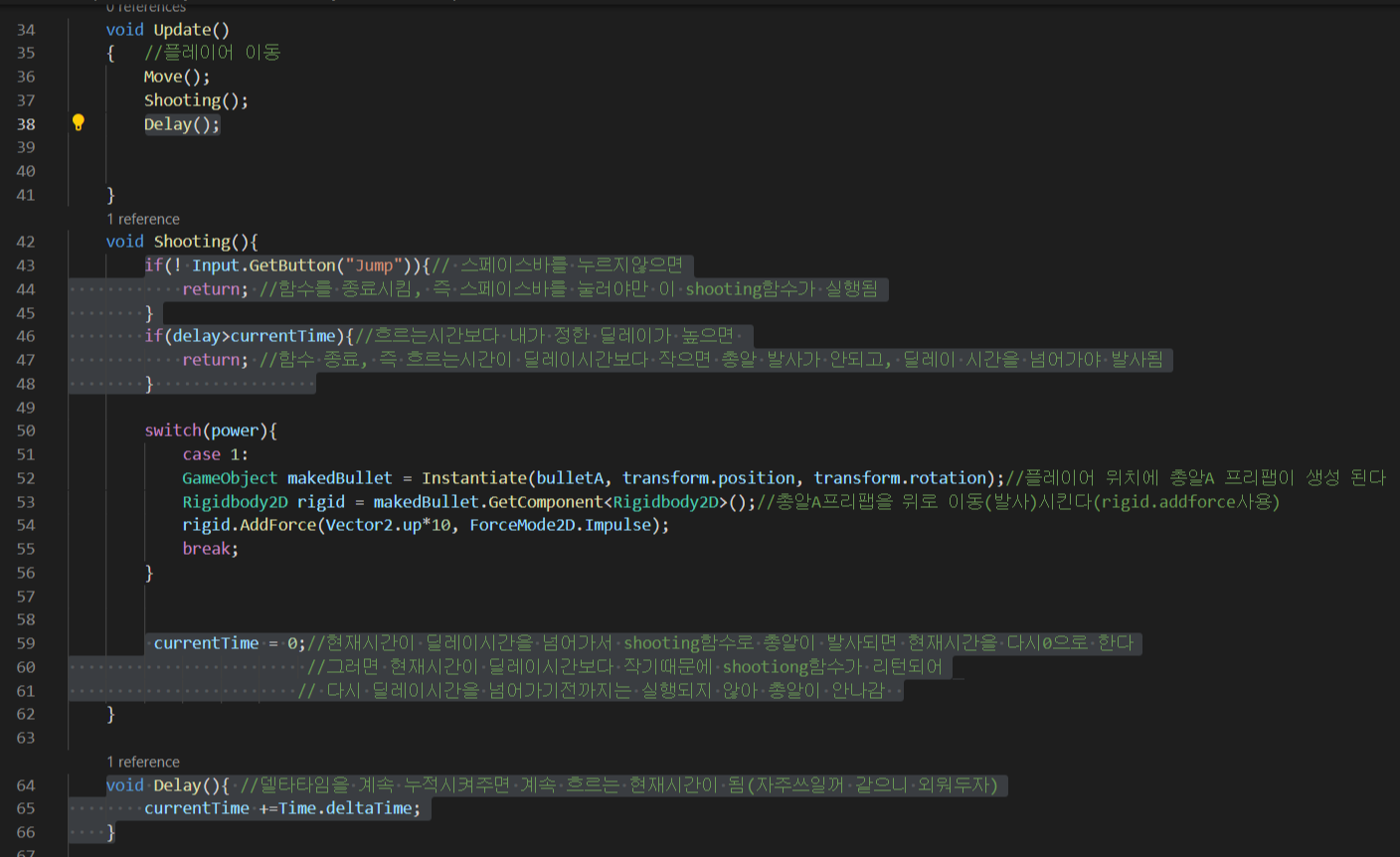Viewport: 1400px width, 857px height.
Task: Click the "Jump" string literal
Action: [374, 265]
